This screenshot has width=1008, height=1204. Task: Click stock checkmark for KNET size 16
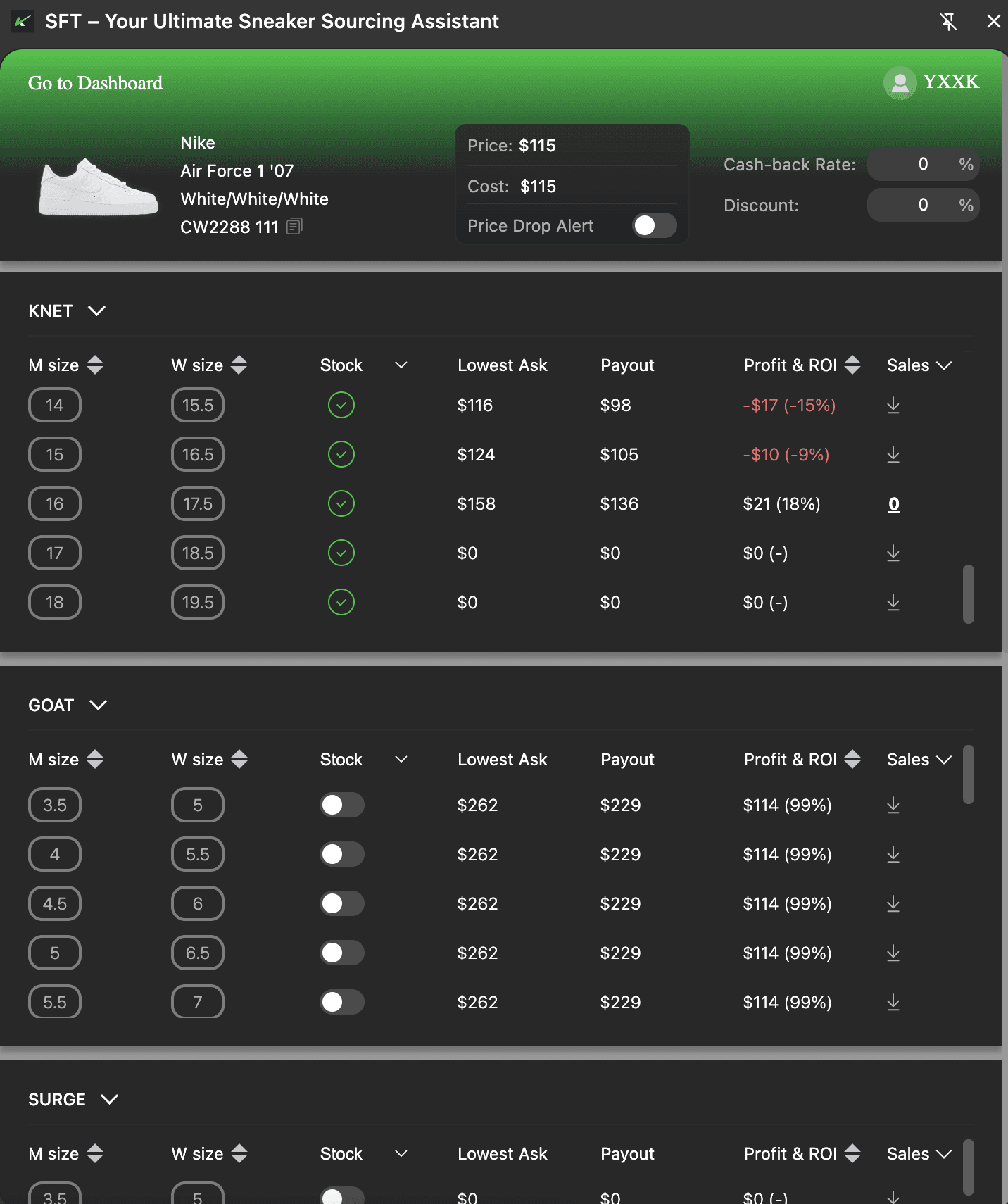(x=341, y=503)
